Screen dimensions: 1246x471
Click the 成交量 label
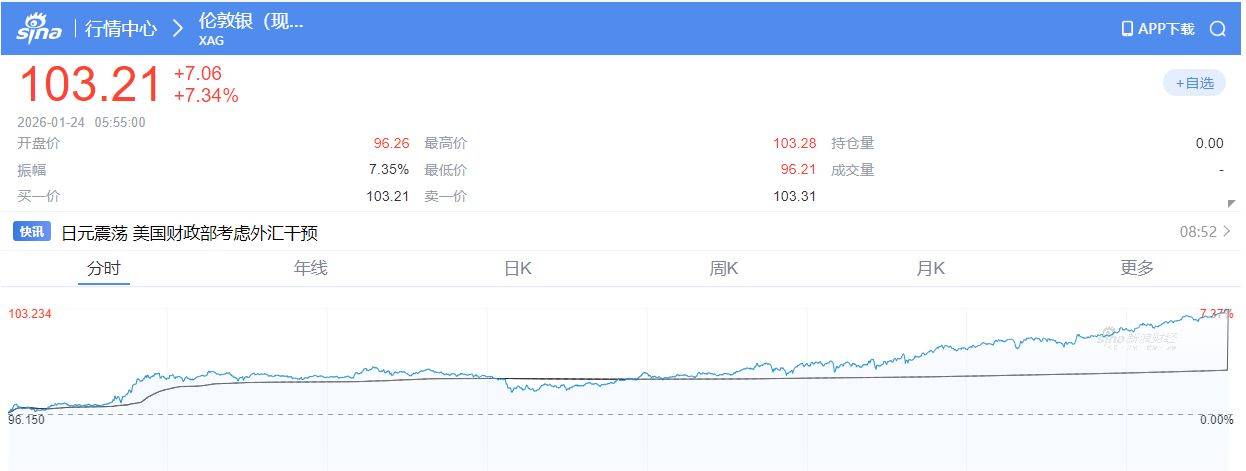[x=853, y=170]
